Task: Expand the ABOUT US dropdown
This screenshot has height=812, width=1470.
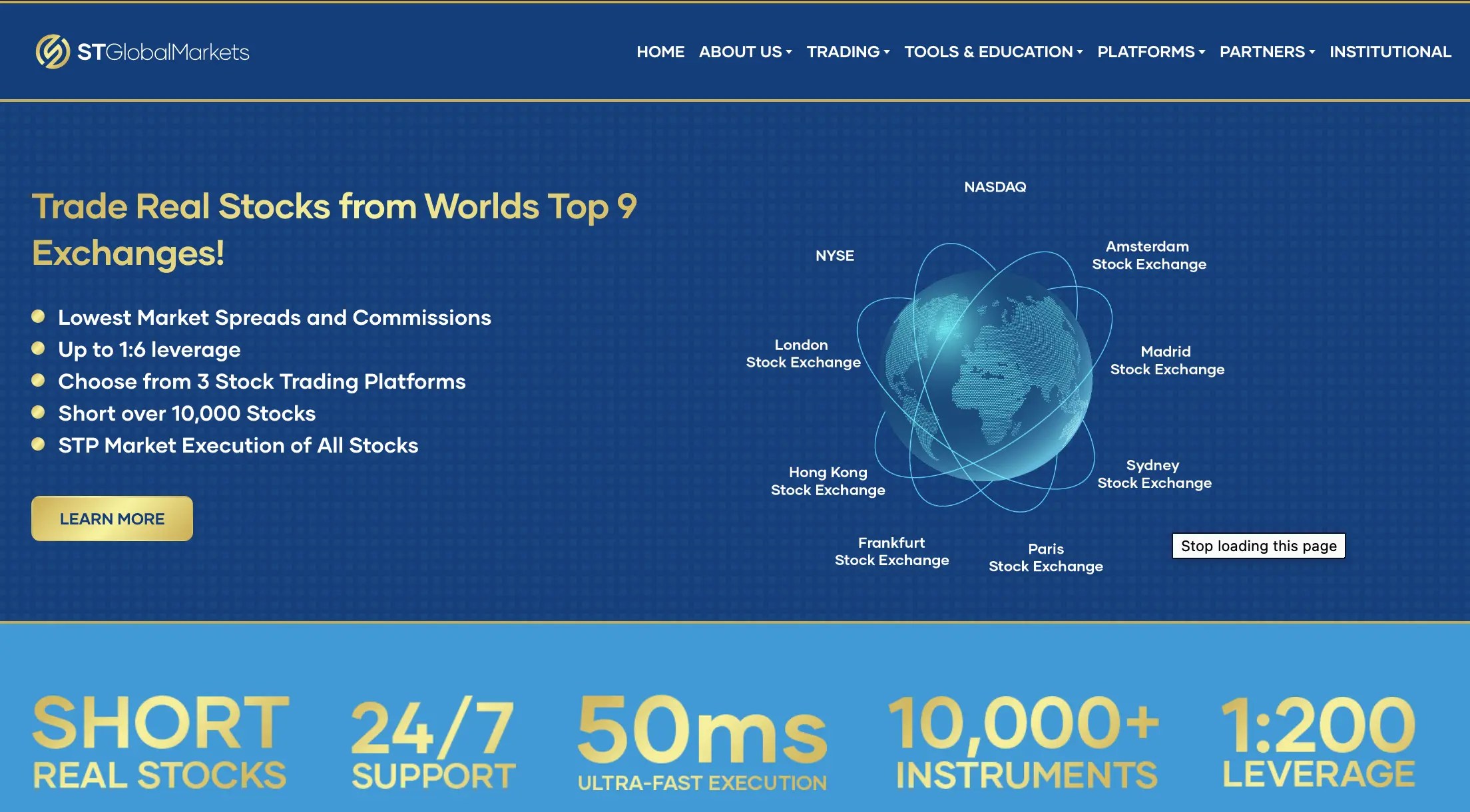Action: tap(740, 51)
